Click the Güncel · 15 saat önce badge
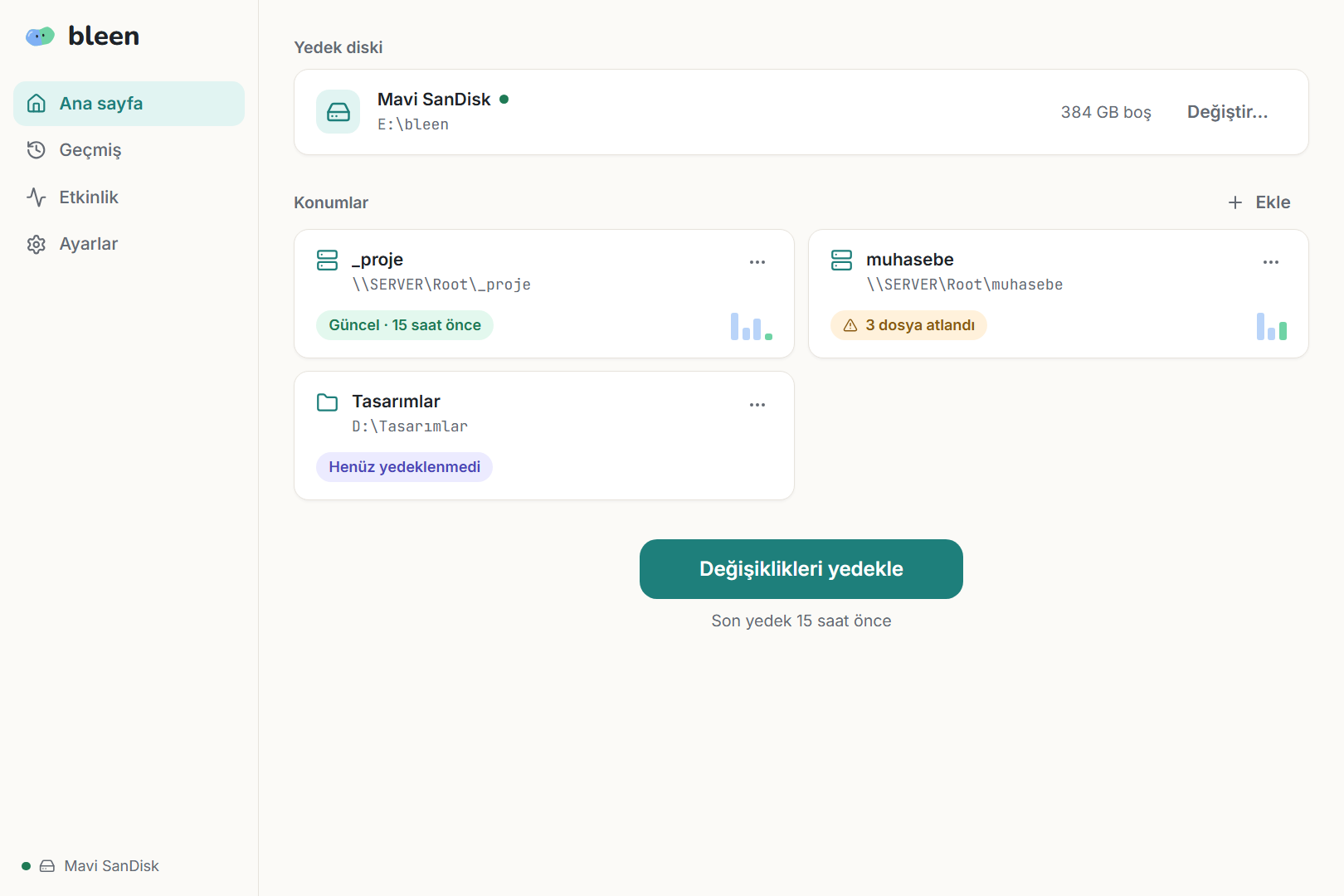This screenshot has height=896, width=1344. [x=405, y=325]
